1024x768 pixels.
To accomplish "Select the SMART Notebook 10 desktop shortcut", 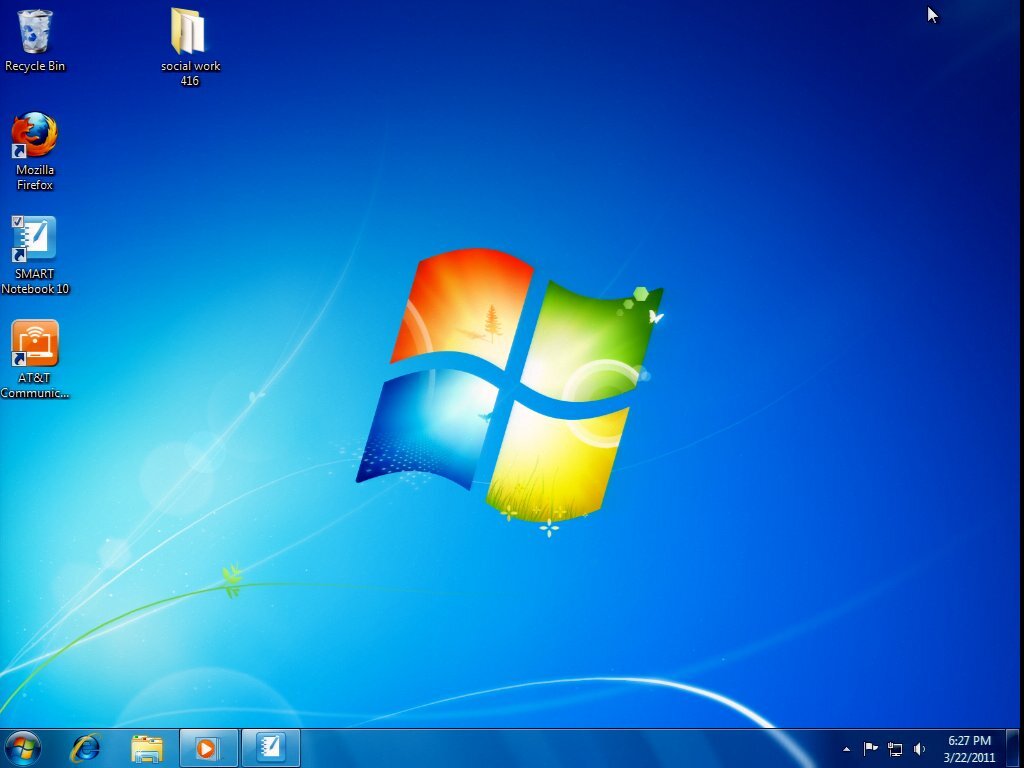I will [35, 255].
